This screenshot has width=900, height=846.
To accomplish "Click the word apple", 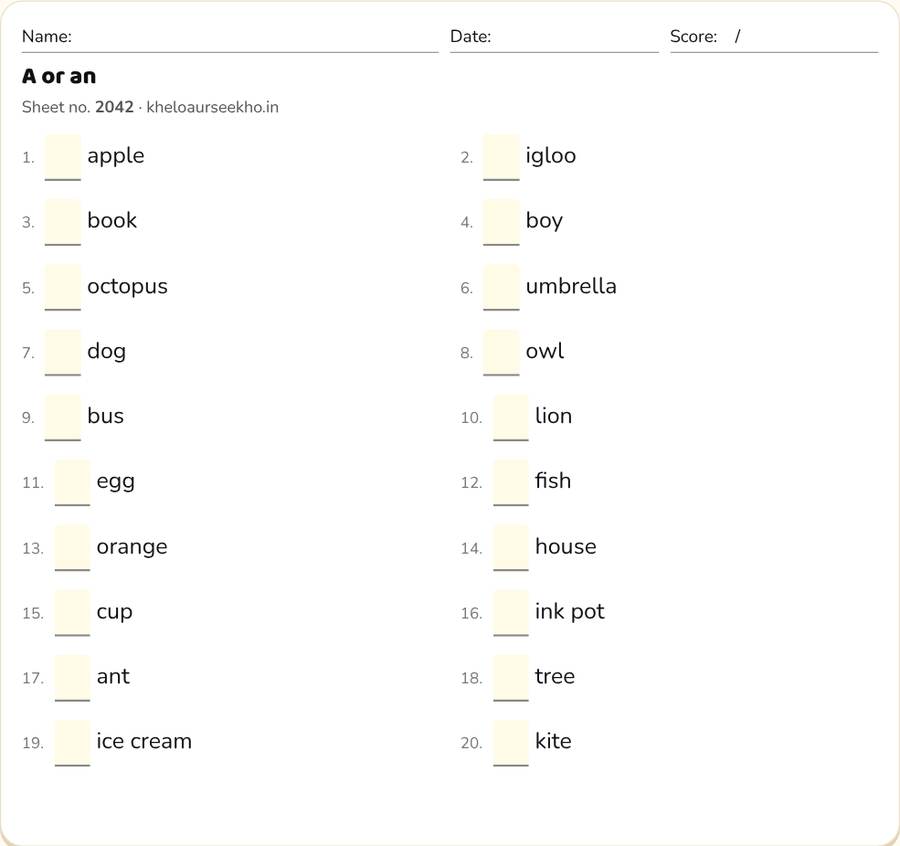I will pyautogui.click(x=116, y=157).
